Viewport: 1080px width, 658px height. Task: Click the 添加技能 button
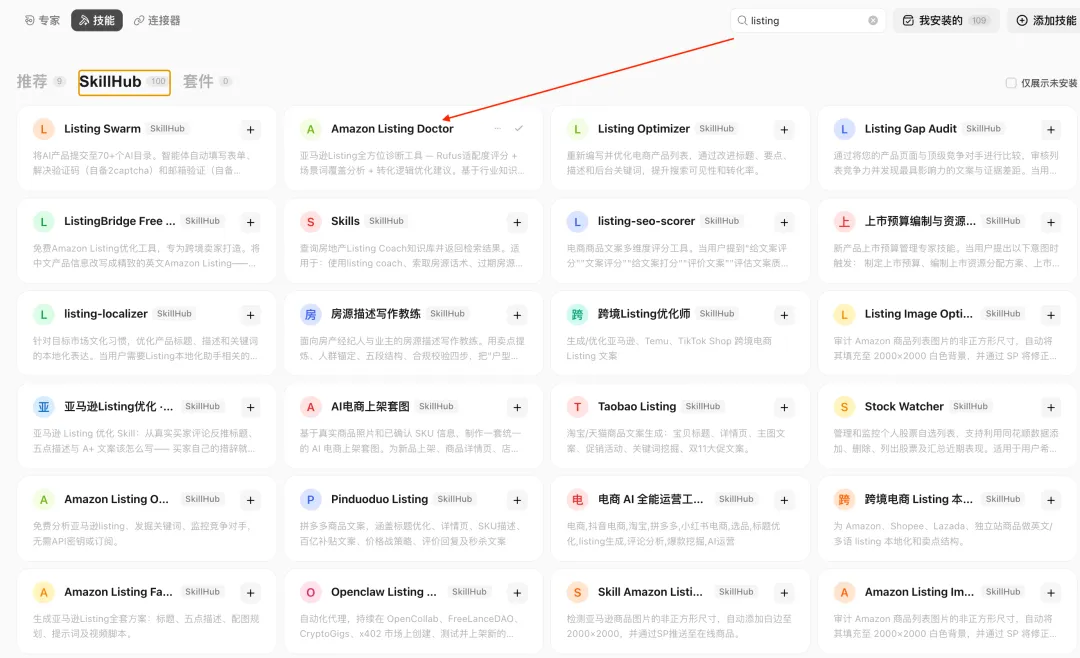pos(1046,21)
